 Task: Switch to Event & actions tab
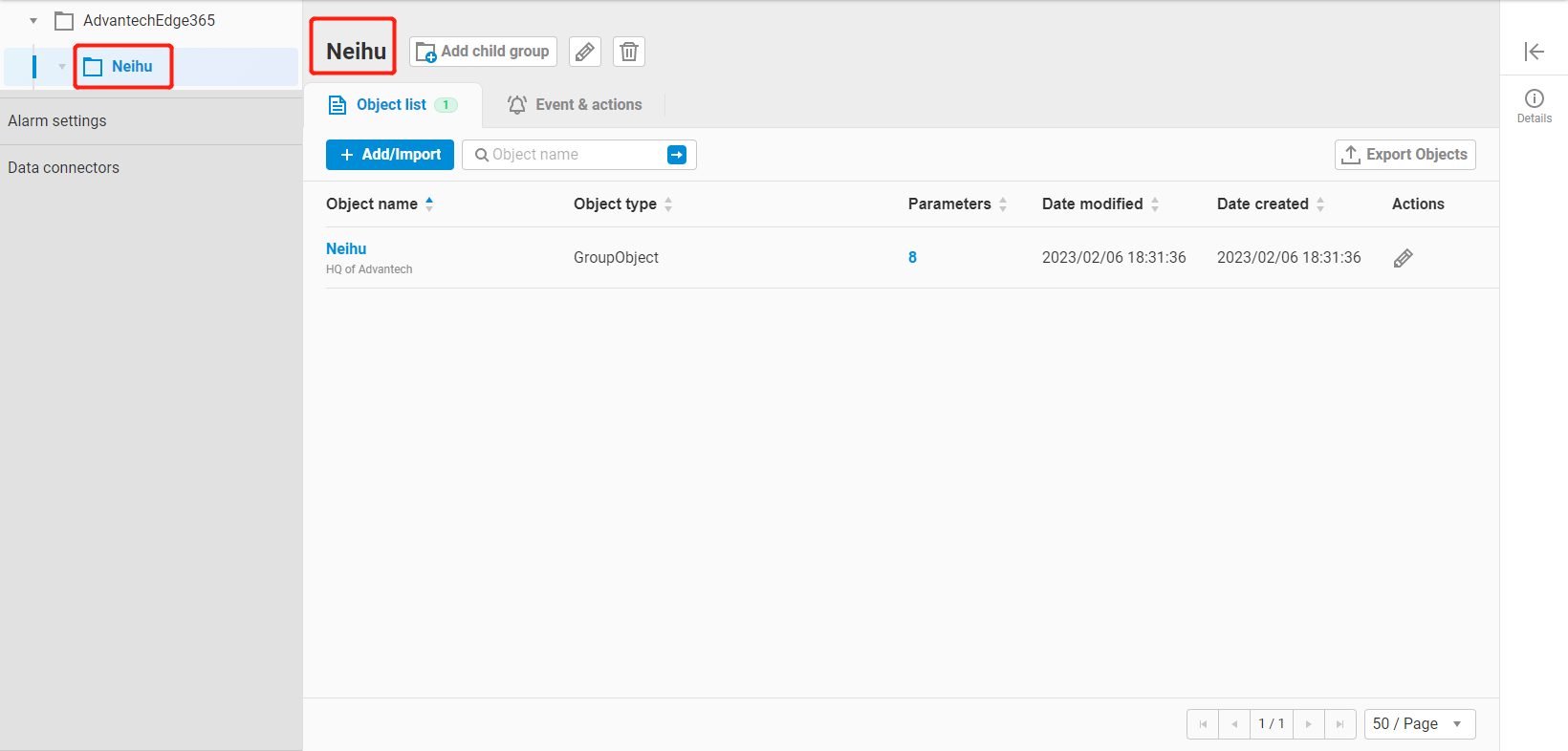(575, 105)
